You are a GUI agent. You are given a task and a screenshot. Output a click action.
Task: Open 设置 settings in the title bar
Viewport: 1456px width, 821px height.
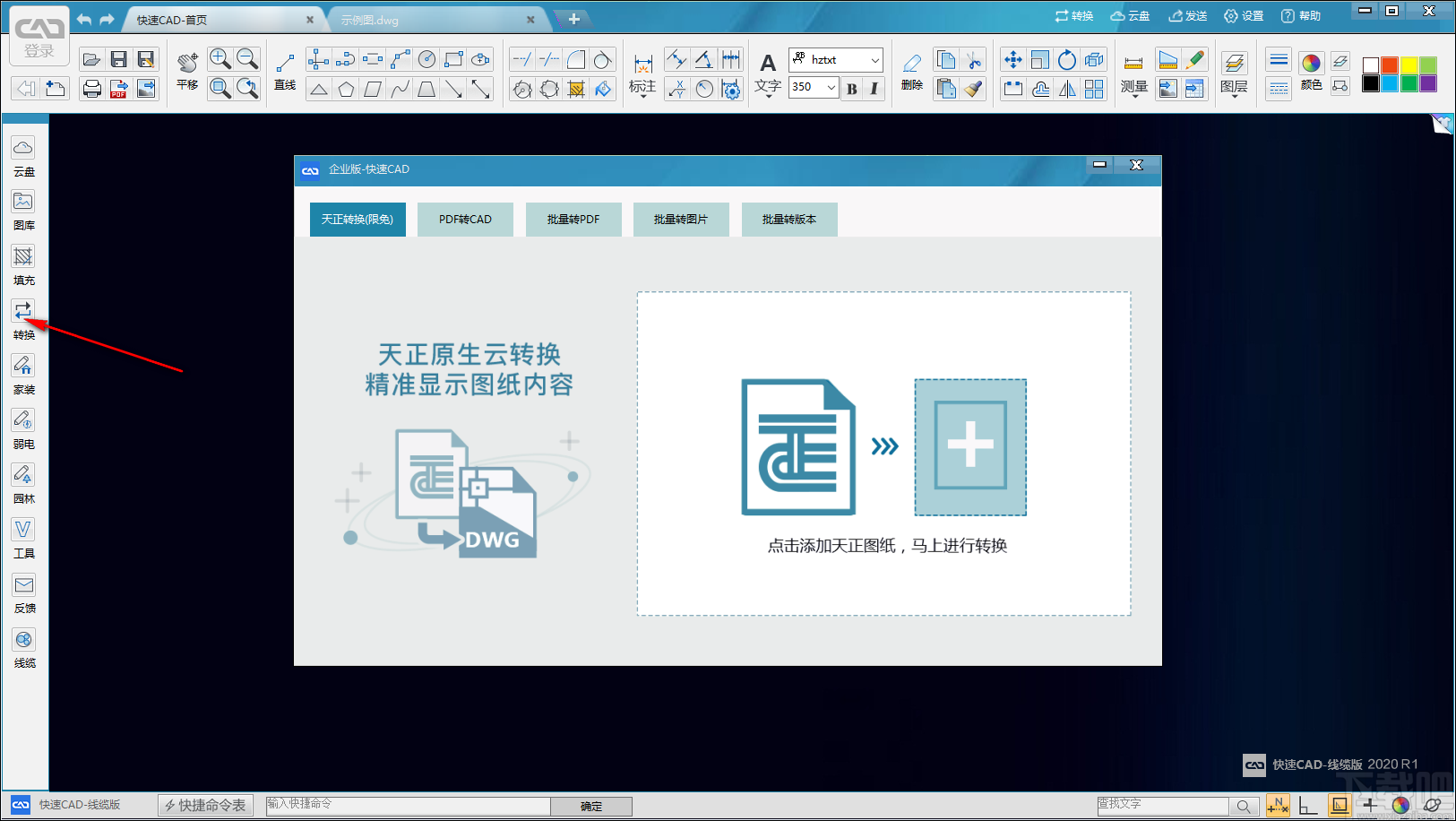coord(1244,16)
